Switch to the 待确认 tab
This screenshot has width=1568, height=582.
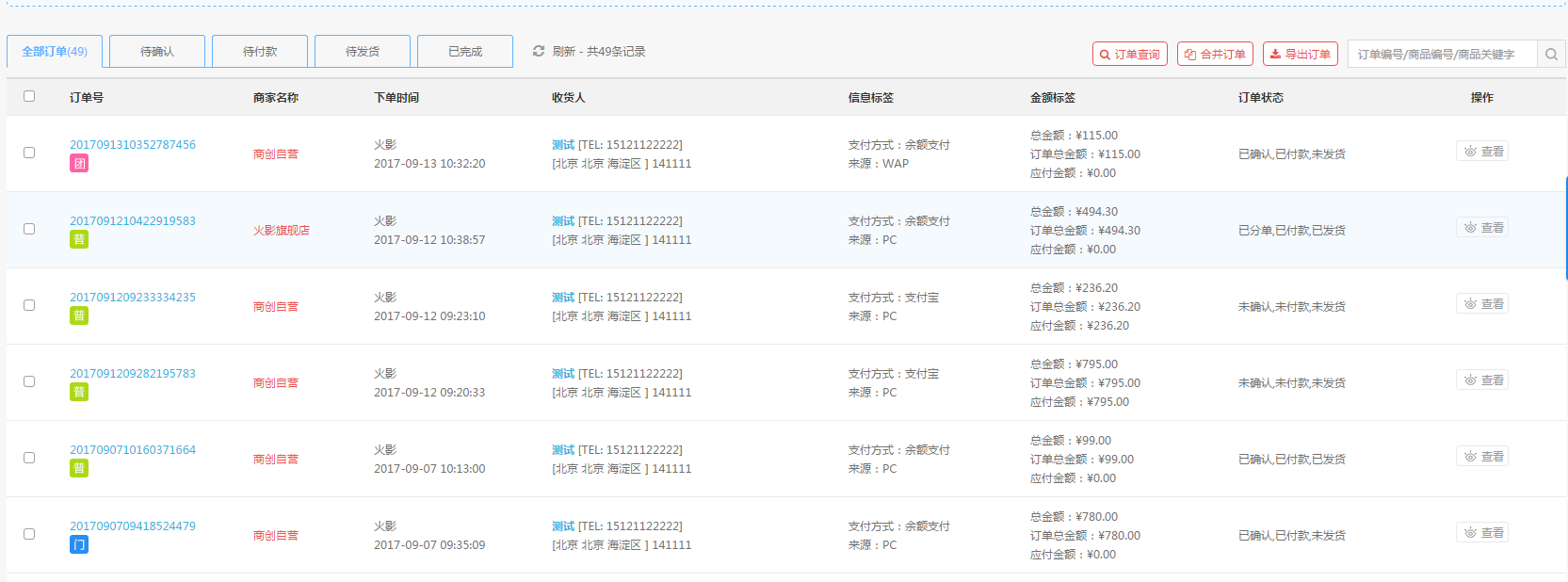click(x=157, y=52)
